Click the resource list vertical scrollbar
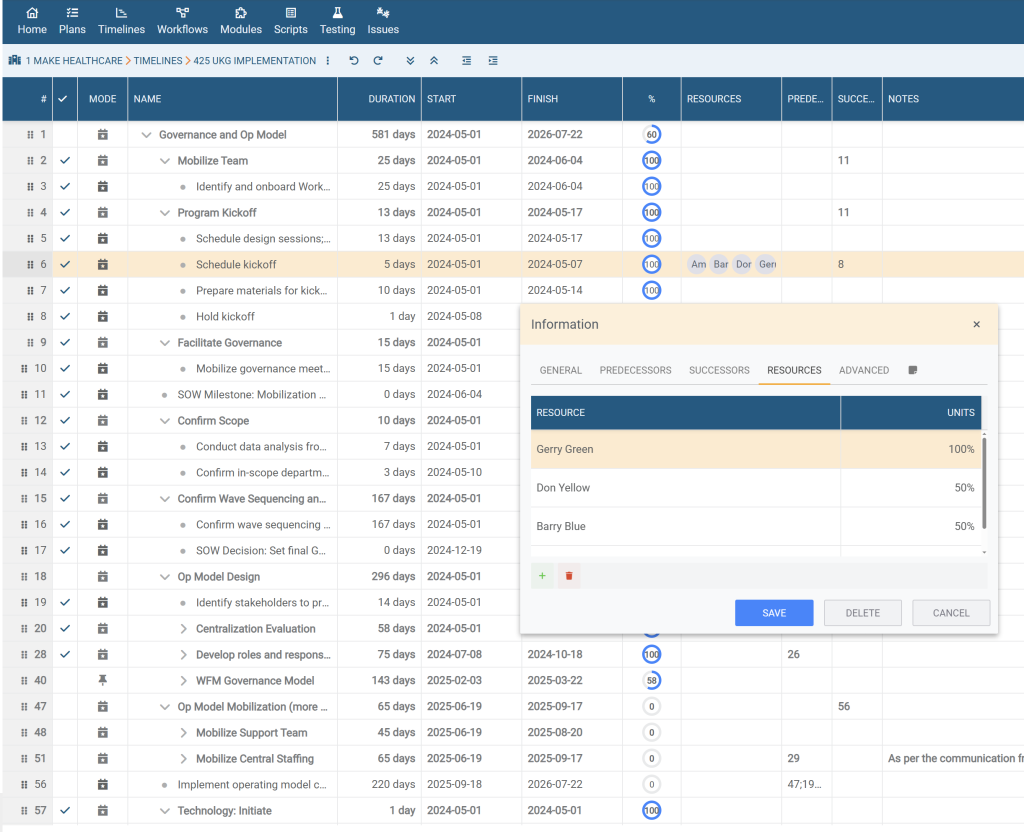The height and width of the screenshot is (832, 1024). [984, 480]
